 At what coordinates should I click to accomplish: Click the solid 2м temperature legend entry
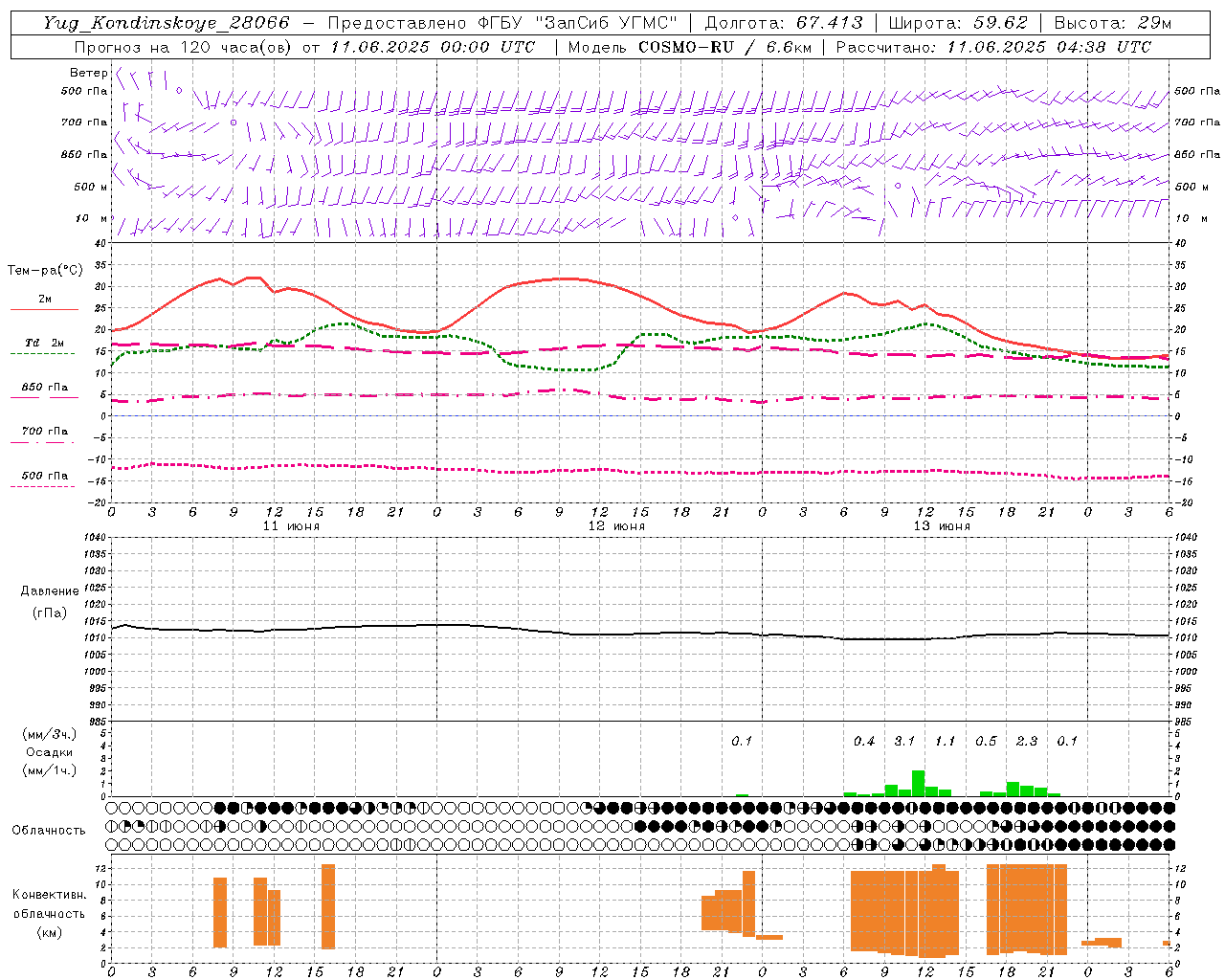coord(44,303)
